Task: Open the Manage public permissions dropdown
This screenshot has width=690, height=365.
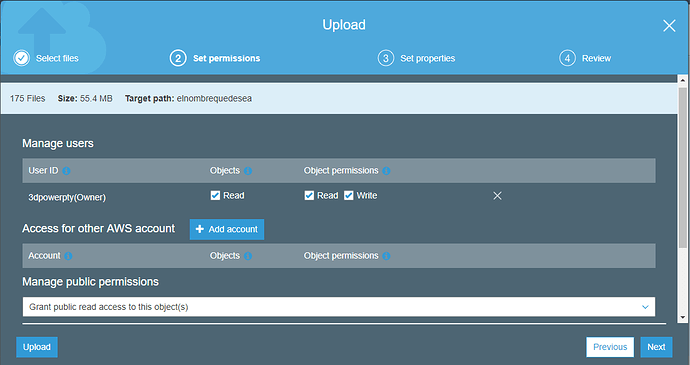Action: tap(339, 307)
